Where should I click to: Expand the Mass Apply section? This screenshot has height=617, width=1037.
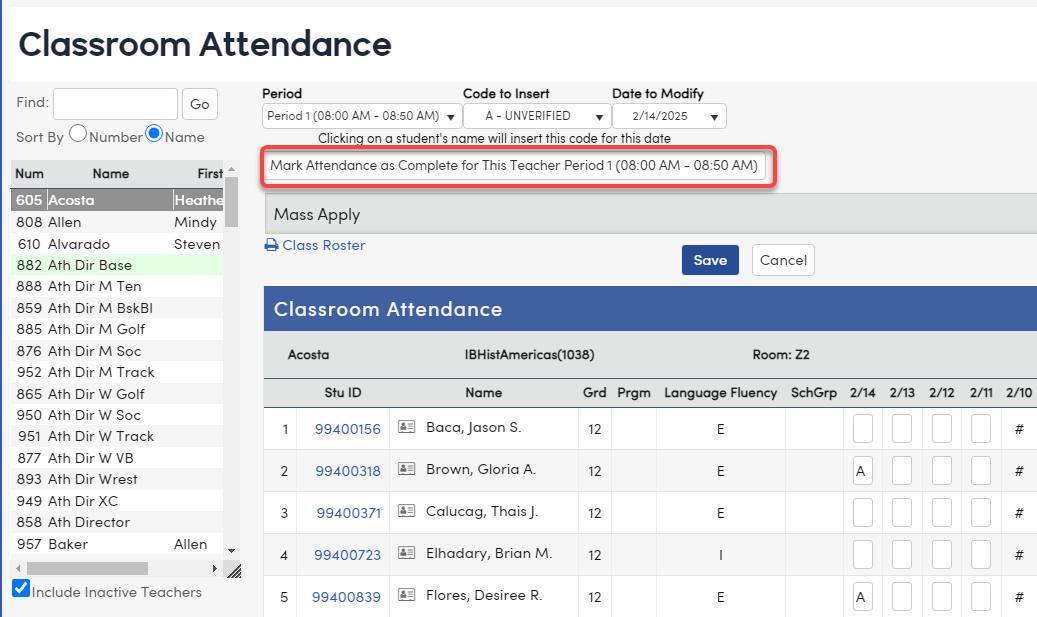(651, 214)
